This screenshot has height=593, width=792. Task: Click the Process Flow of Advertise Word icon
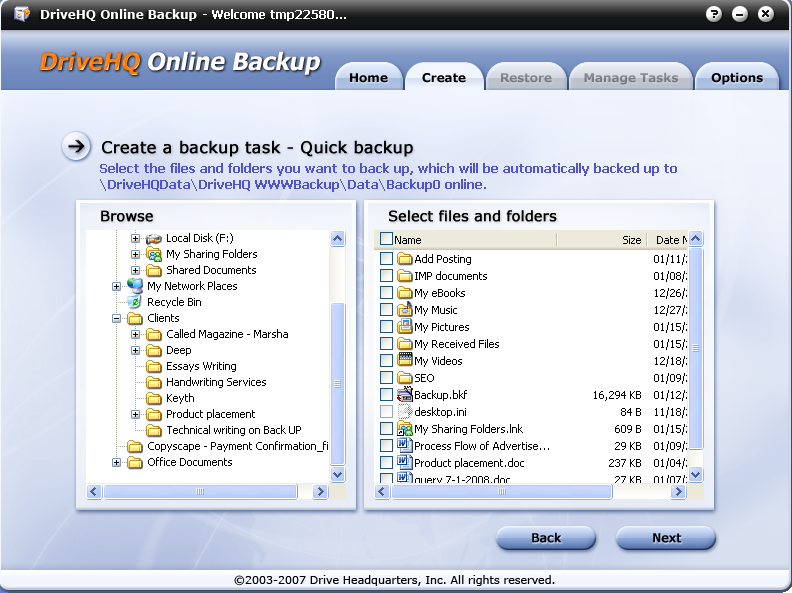405,445
